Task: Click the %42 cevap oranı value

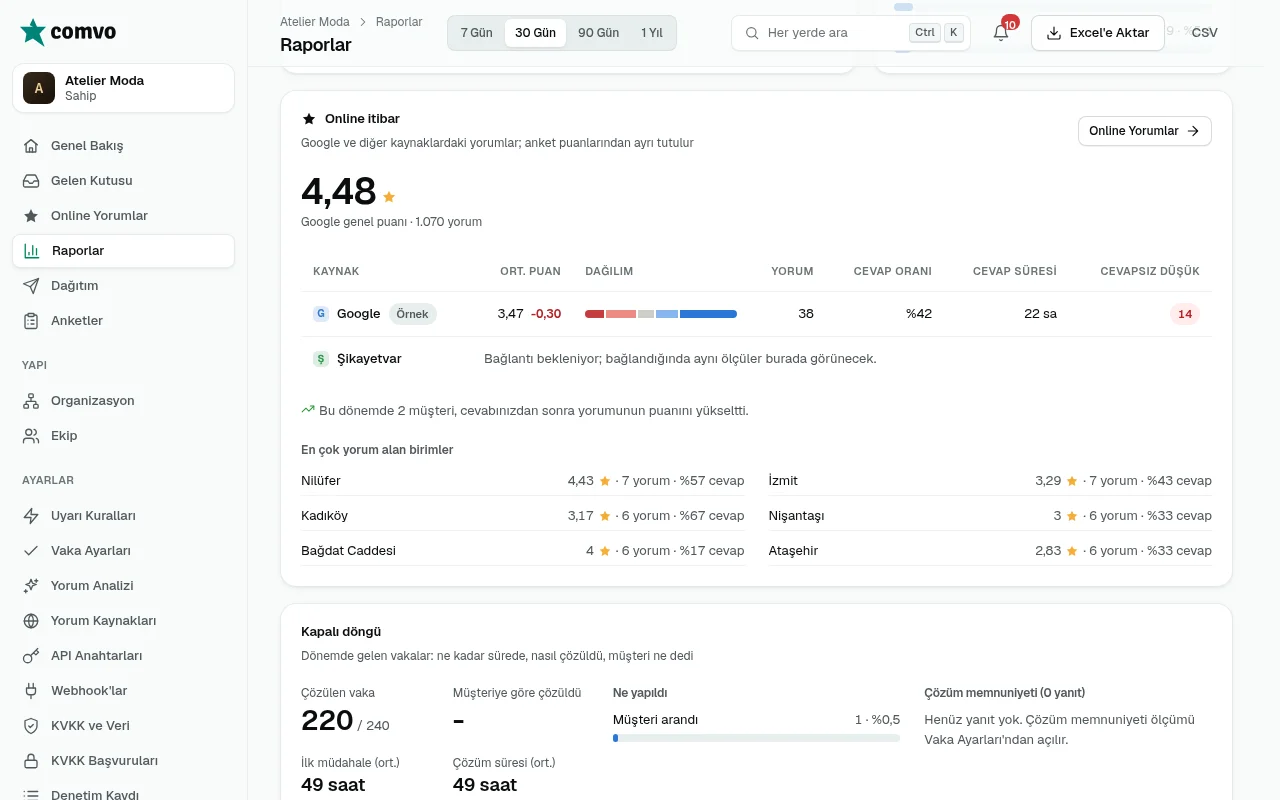Action: point(919,314)
